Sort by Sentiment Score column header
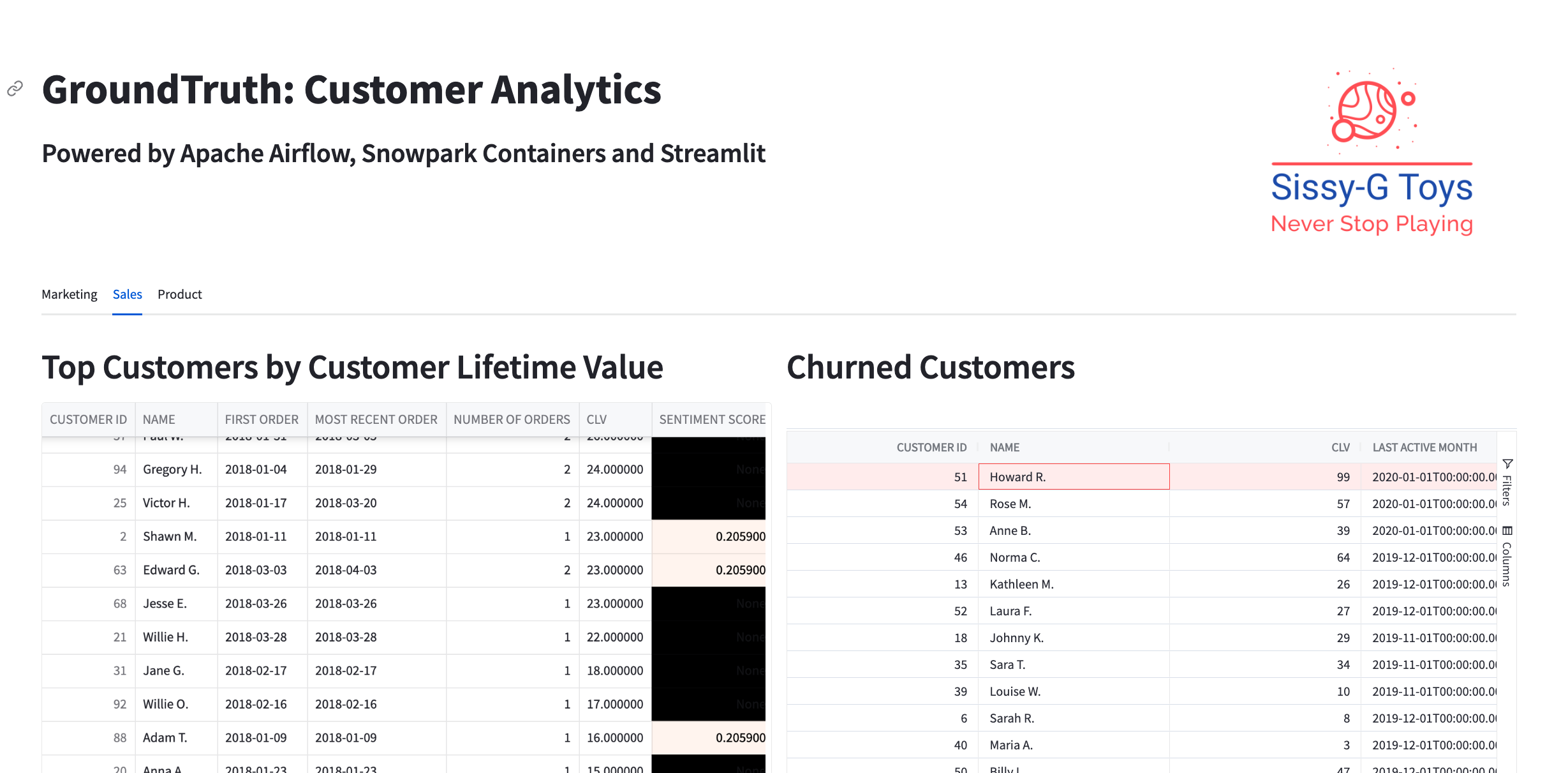 (x=712, y=419)
